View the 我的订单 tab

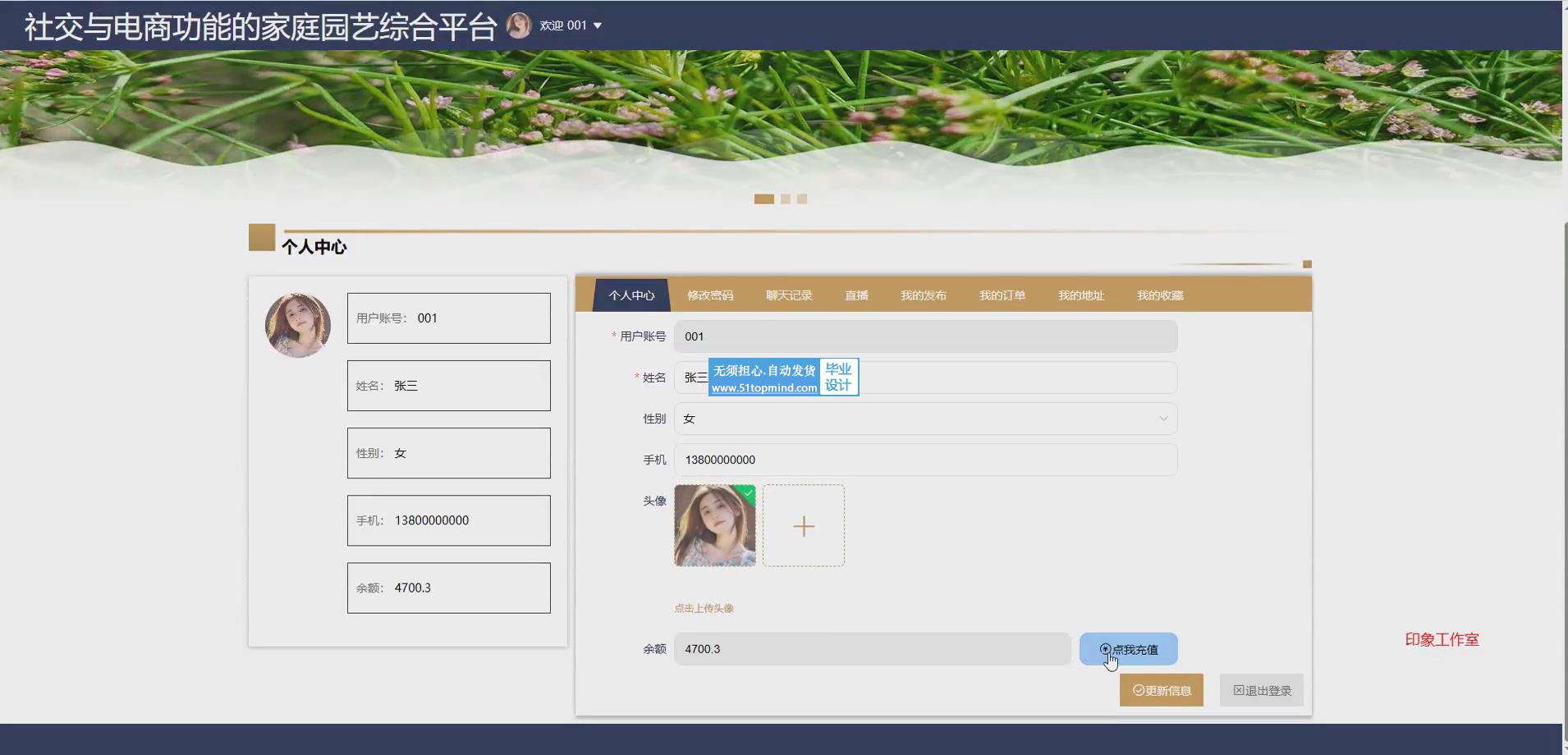(x=1002, y=295)
